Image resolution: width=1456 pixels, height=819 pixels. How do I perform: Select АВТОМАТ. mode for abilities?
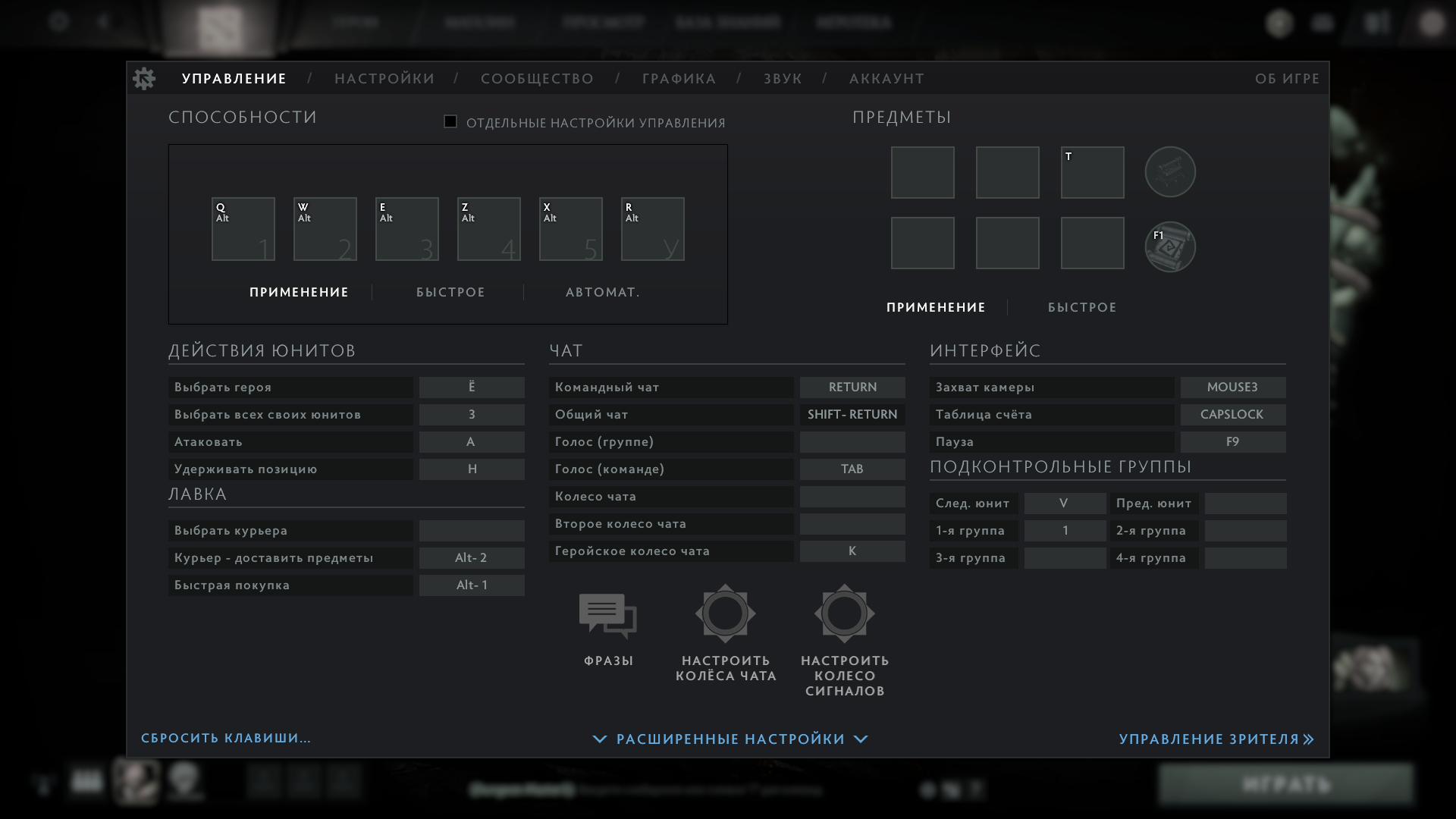pos(603,293)
